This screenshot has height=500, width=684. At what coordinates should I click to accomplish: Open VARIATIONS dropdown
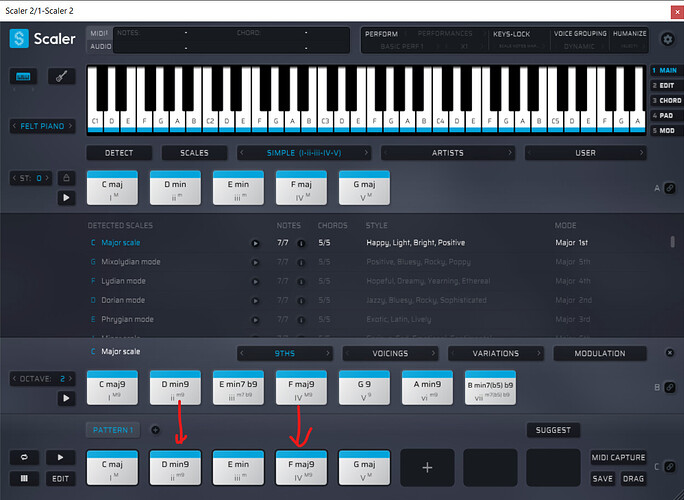click(x=496, y=353)
